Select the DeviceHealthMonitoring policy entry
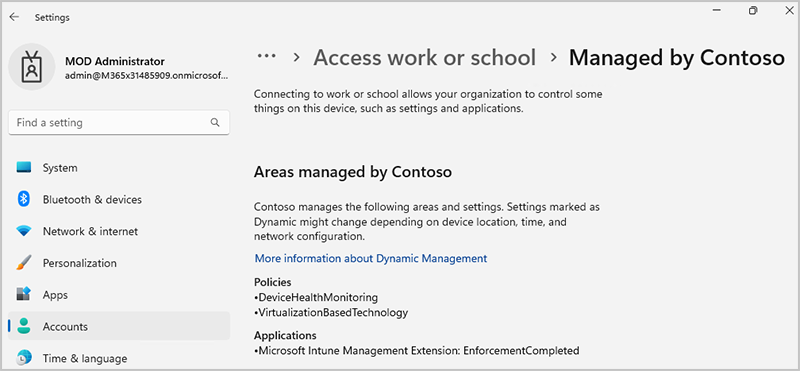Screen dimensions: 800x371 [316, 297]
